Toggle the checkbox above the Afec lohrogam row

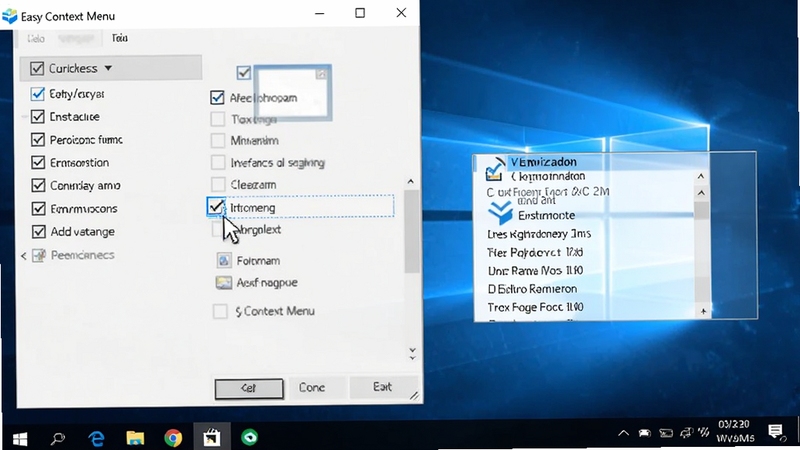coord(244,73)
